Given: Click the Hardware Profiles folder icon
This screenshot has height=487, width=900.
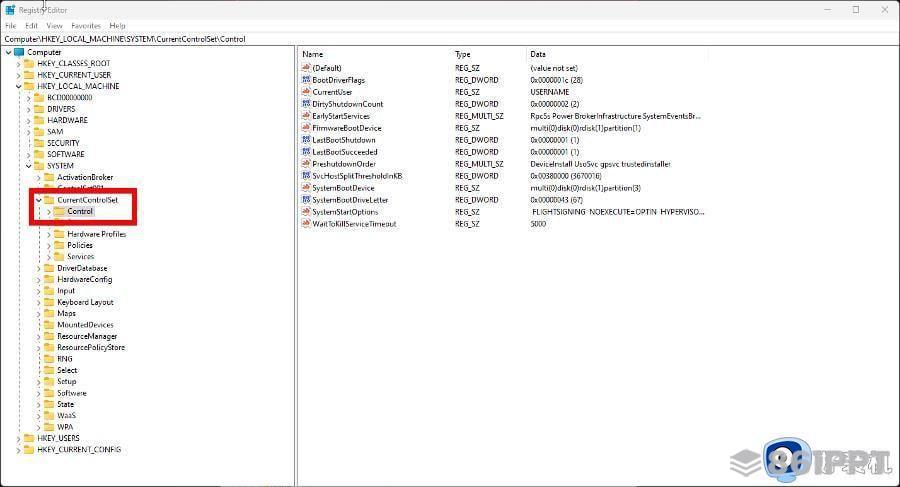Looking at the screenshot, I should click(59, 234).
